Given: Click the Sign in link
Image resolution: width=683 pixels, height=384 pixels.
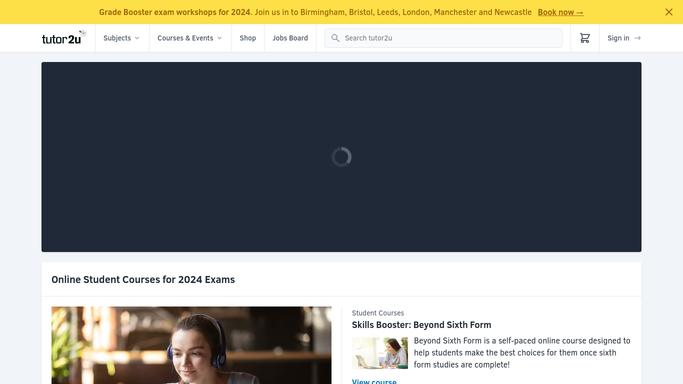Looking at the screenshot, I should pyautogui.click(x=624, y=38).
